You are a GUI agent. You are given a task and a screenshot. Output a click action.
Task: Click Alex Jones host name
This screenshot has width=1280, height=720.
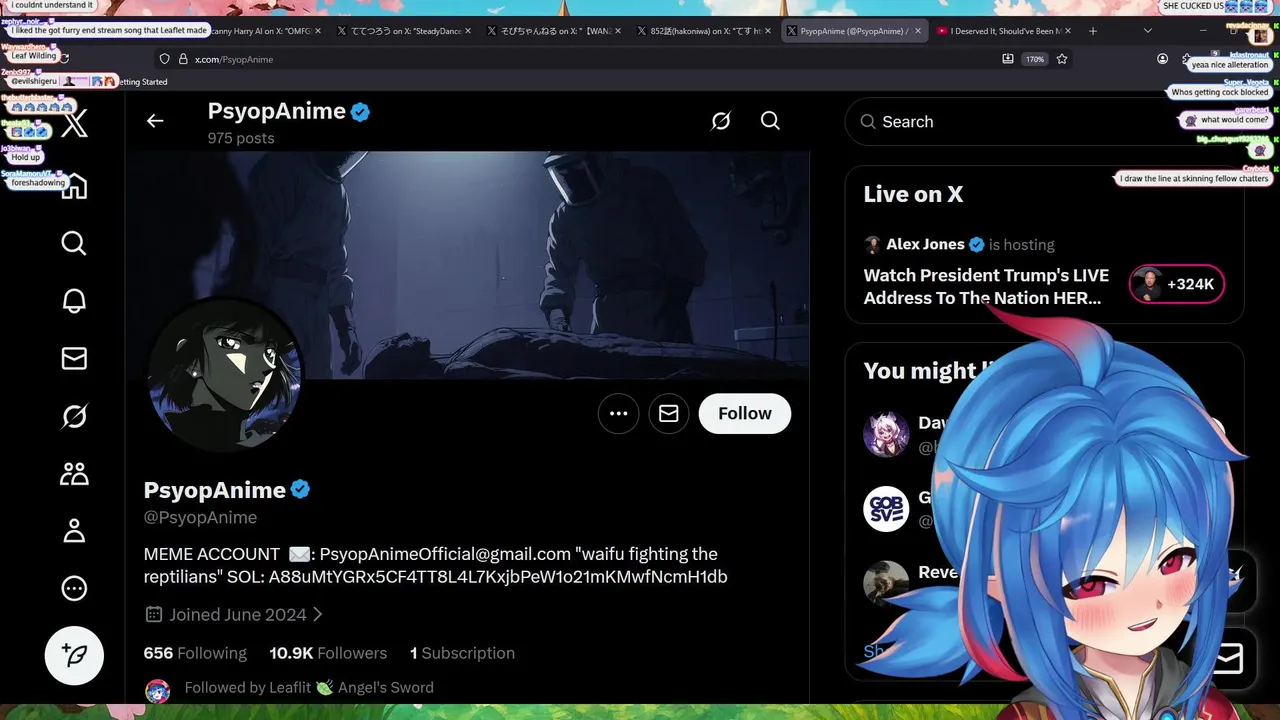(925, 244)
